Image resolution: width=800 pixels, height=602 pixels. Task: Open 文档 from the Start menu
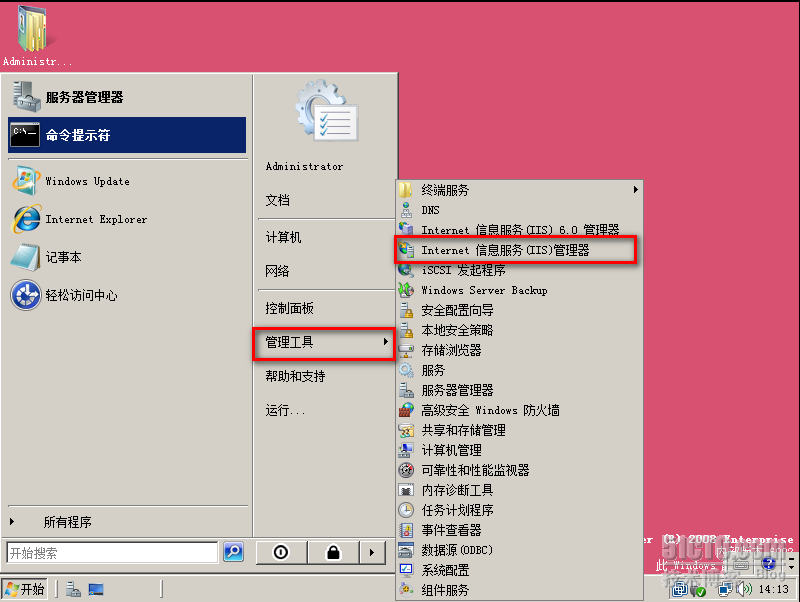[x=278, y=200]
